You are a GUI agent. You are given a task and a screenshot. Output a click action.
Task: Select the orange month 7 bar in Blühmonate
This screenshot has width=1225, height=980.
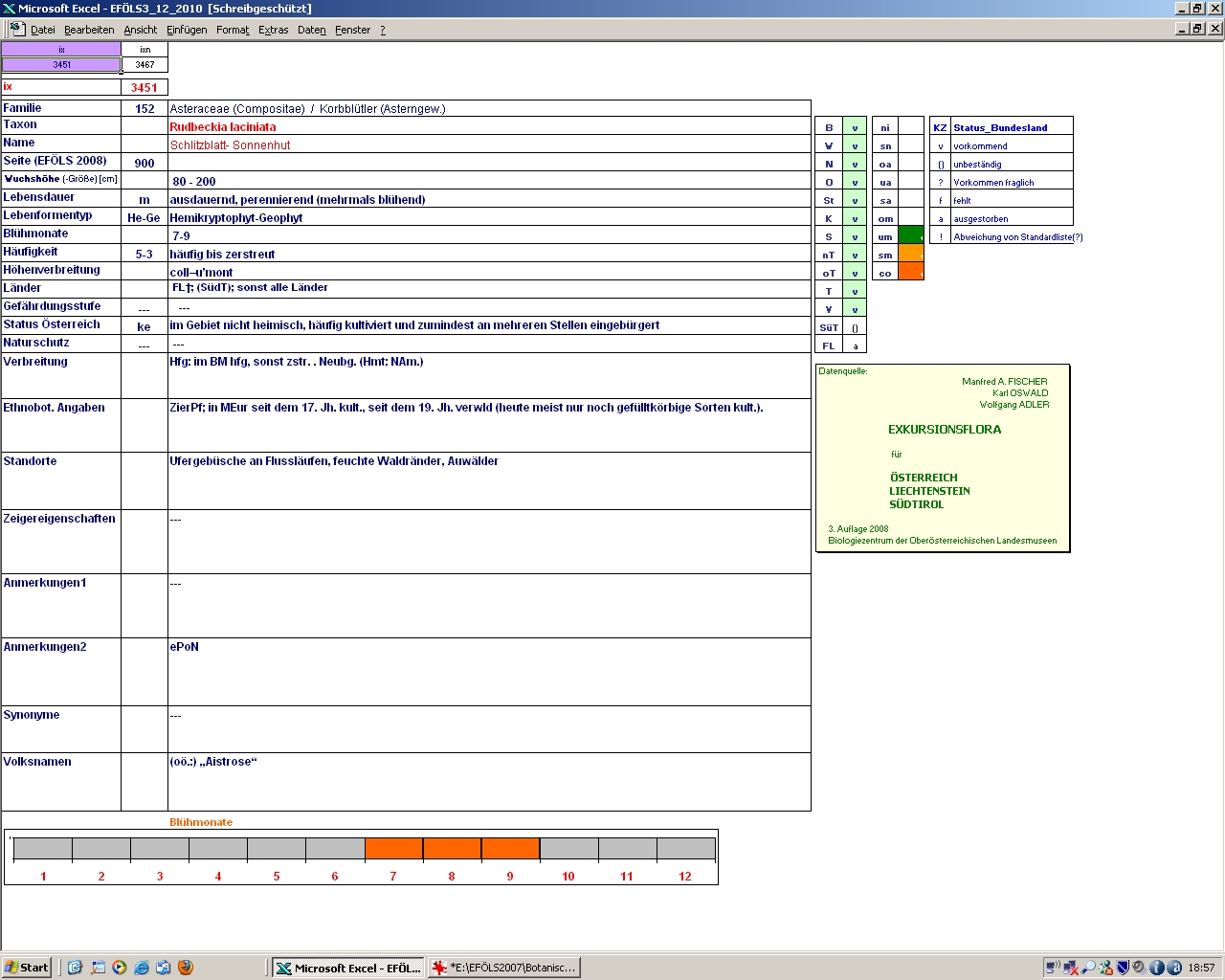click(x=393, y=849)
